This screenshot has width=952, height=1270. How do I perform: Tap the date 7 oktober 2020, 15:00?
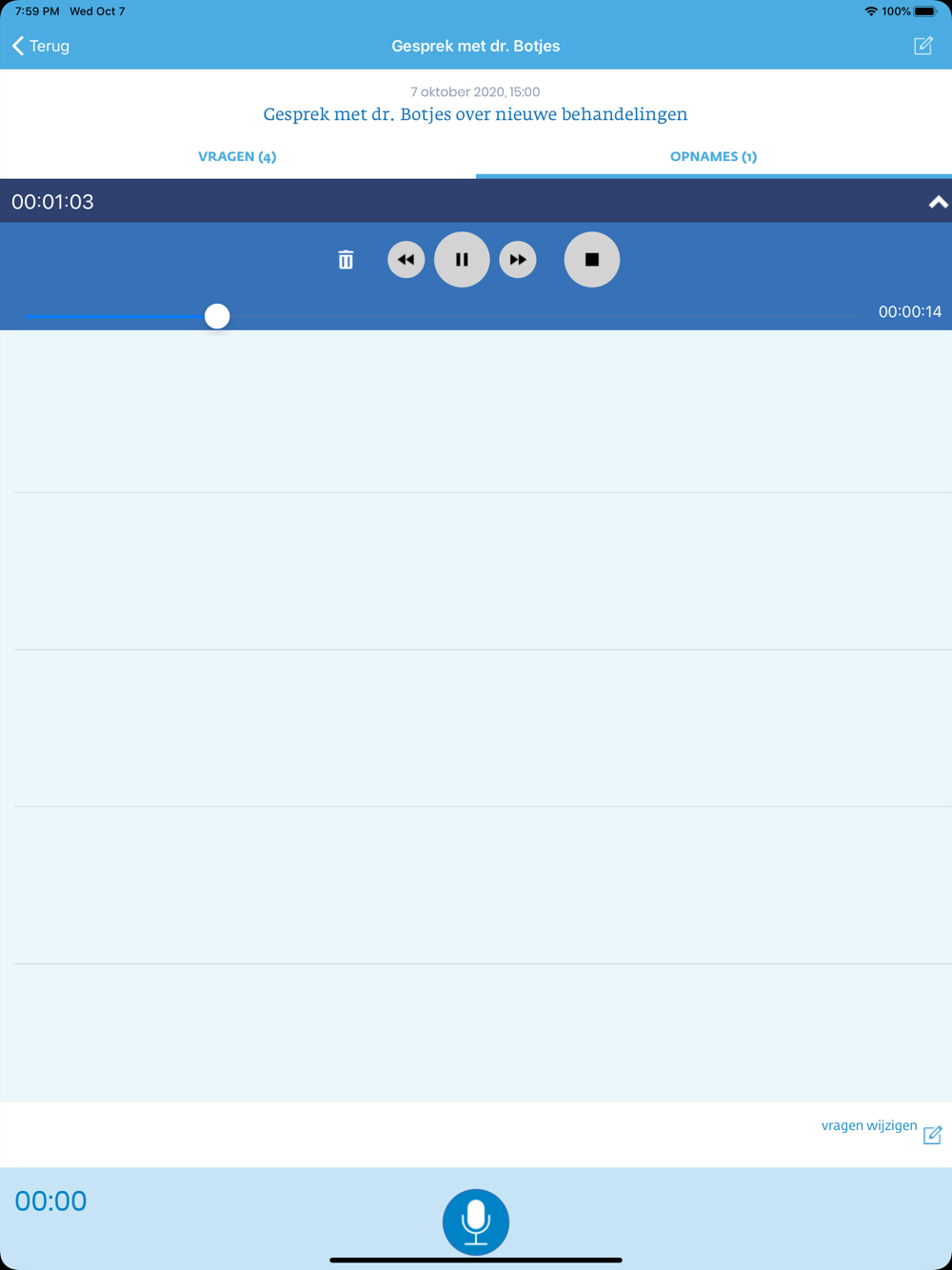(x=475, y=92)
